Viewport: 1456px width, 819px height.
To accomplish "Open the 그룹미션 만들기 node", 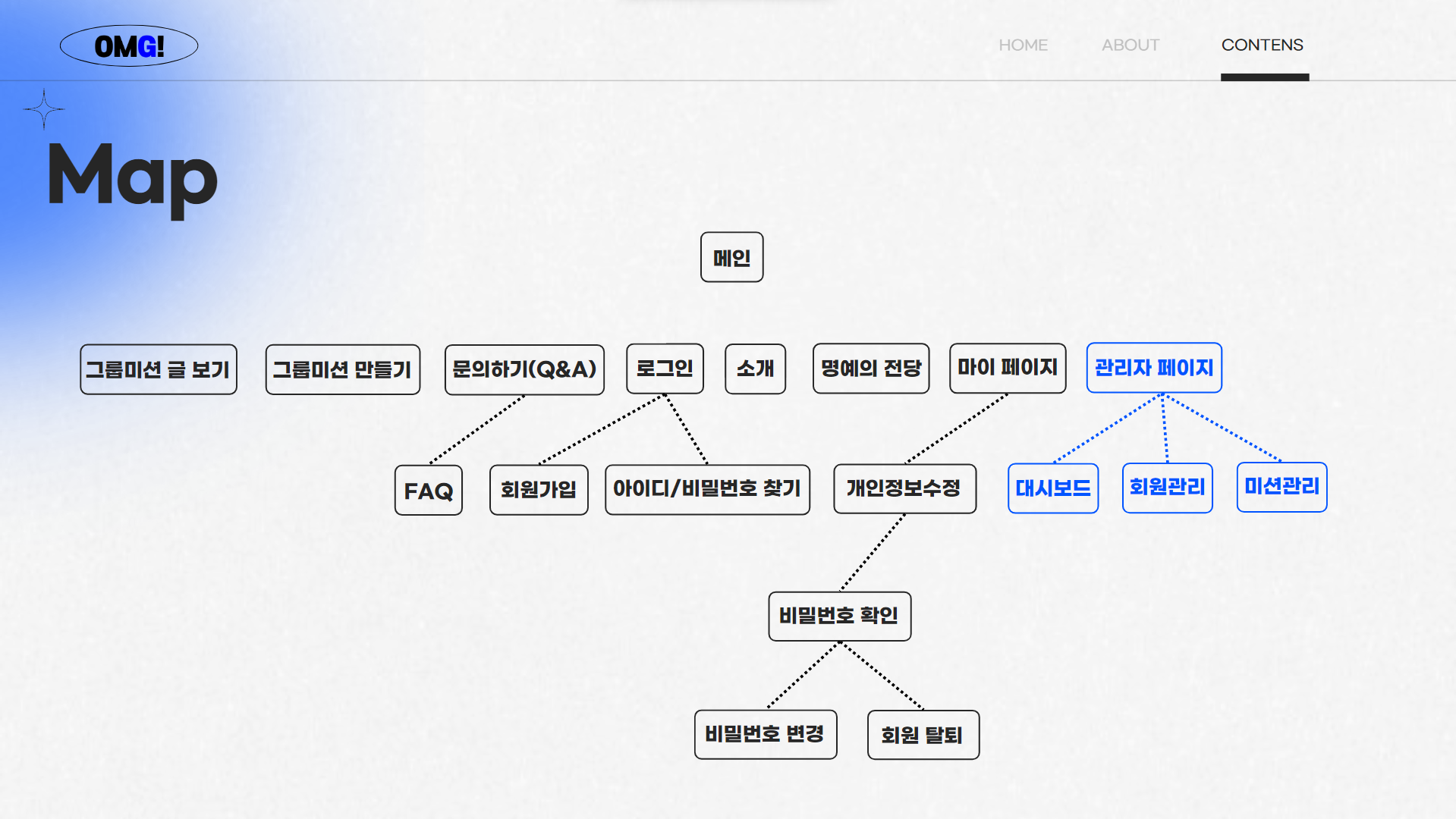I will (343, 369).
